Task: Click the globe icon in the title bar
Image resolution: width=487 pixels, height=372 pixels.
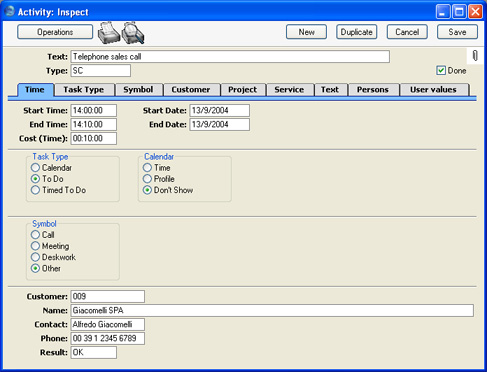Action: [x=9, y=11]
